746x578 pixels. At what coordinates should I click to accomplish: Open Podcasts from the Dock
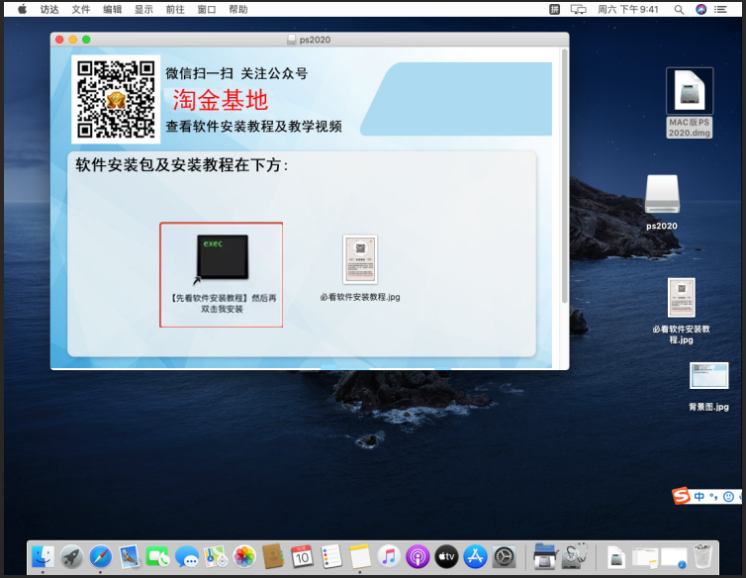(x=418, y=556)
